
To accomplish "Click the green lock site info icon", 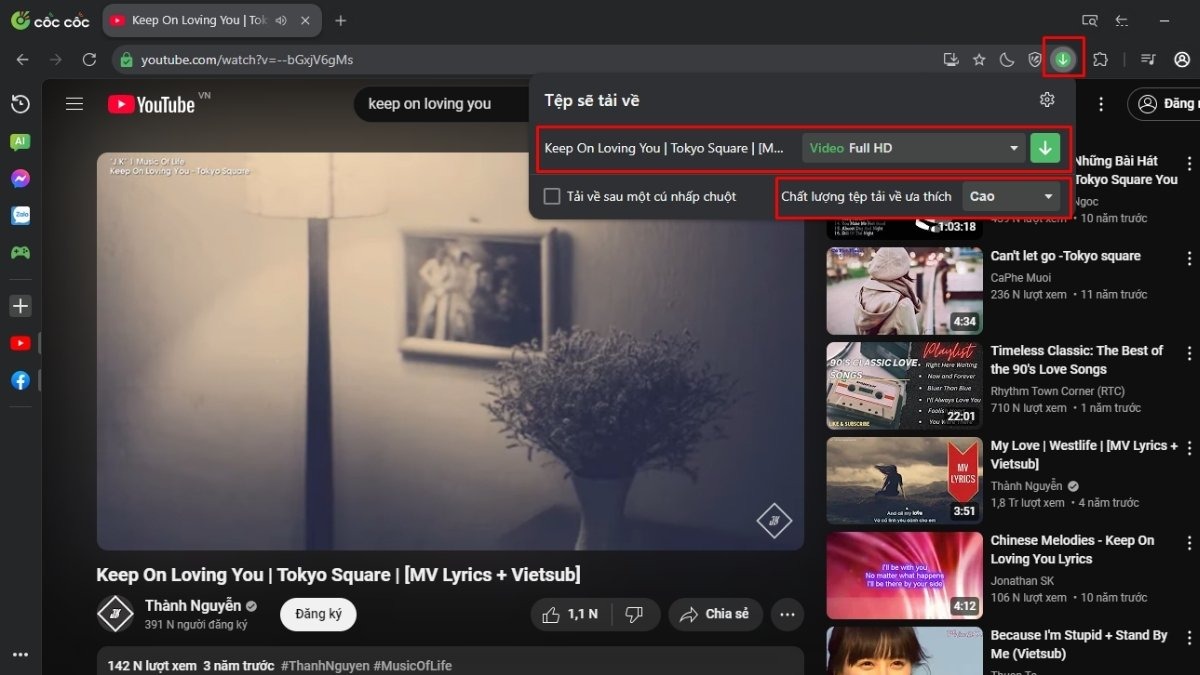I will click(126, 60).
